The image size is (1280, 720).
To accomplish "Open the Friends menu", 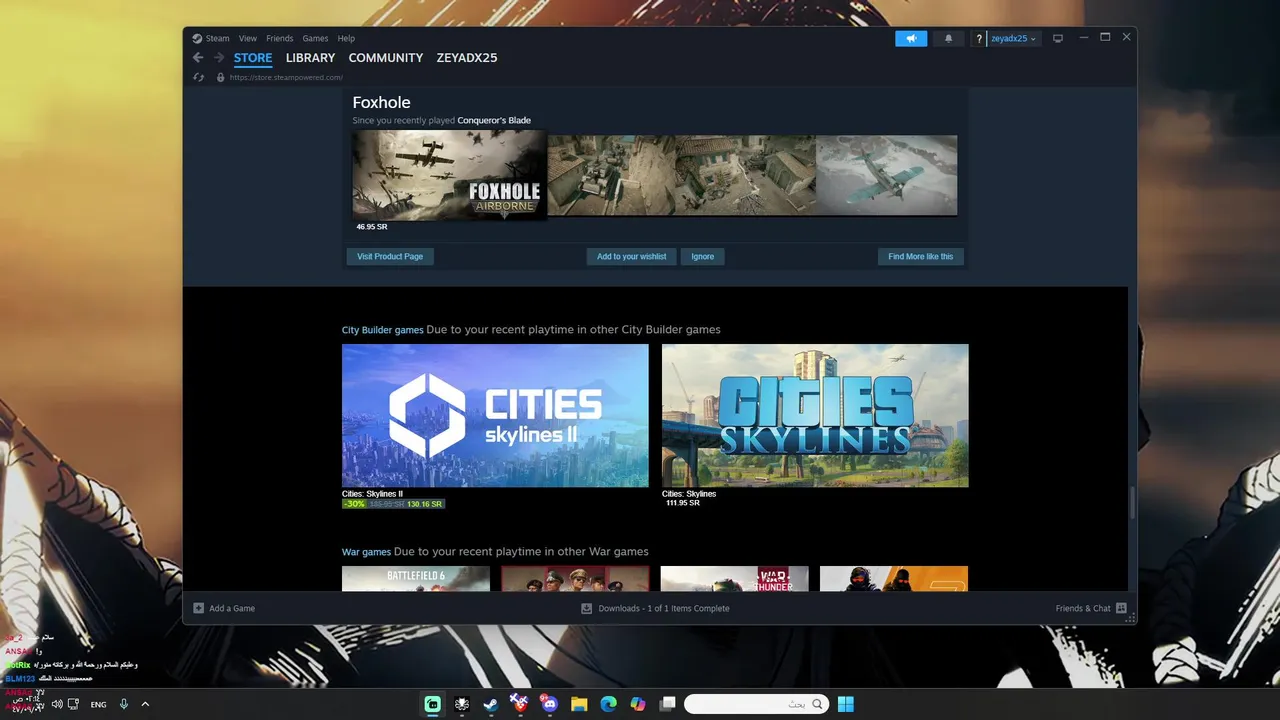I will [280, 38].
